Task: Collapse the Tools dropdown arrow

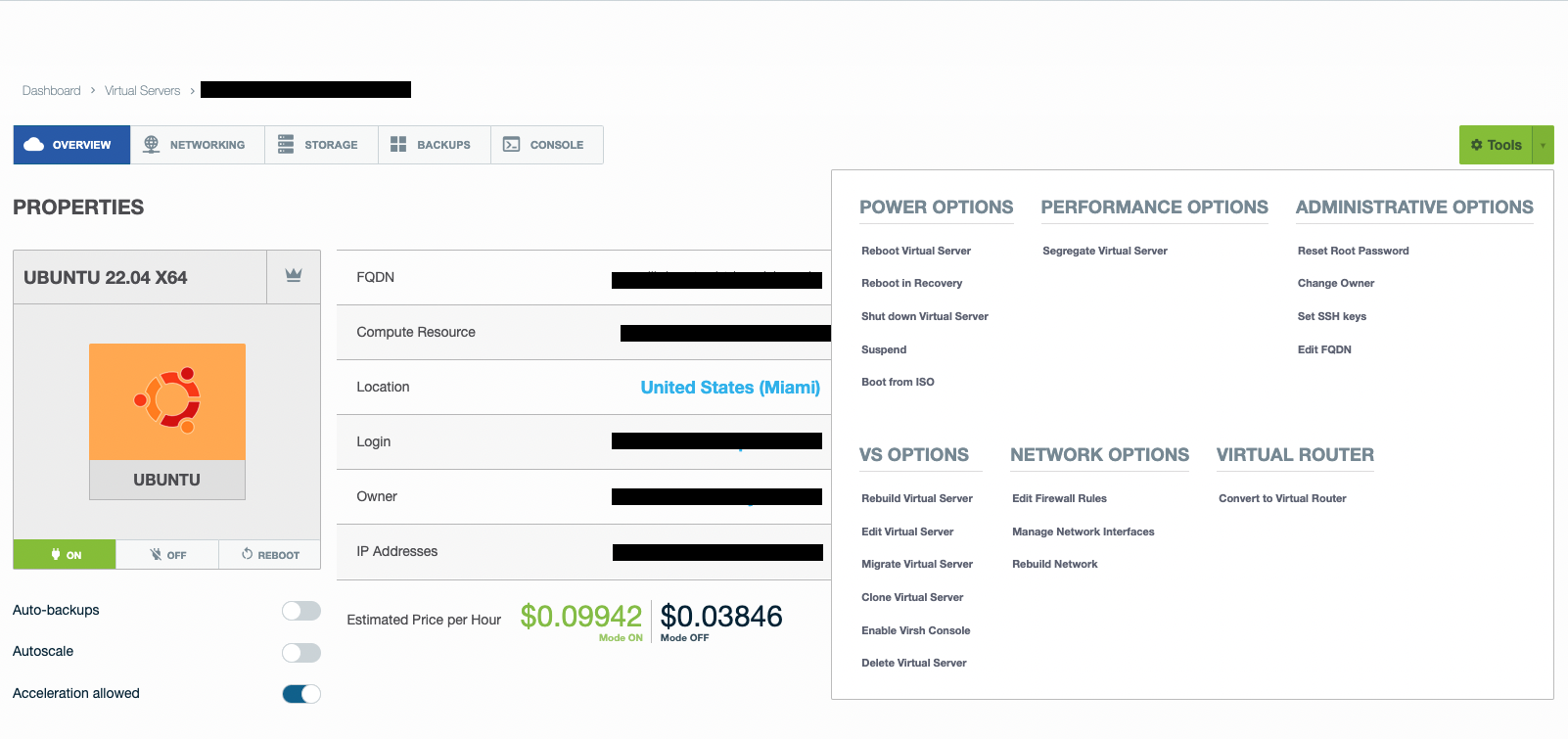Action: pyautogui.click(x=1543, y=145)
